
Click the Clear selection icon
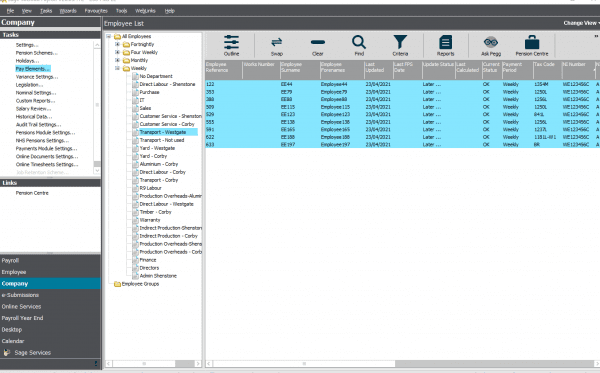(x=318, y=42)
